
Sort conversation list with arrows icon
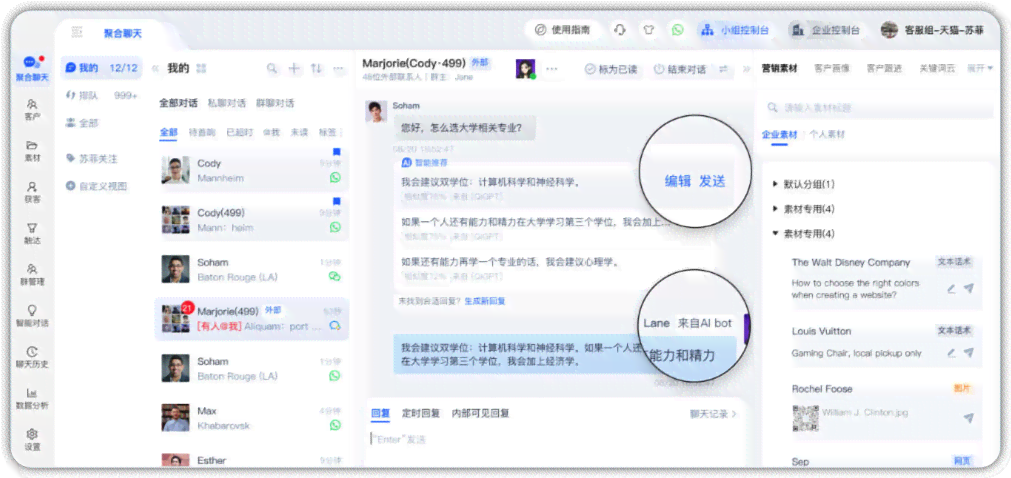[x=316, y=68]
